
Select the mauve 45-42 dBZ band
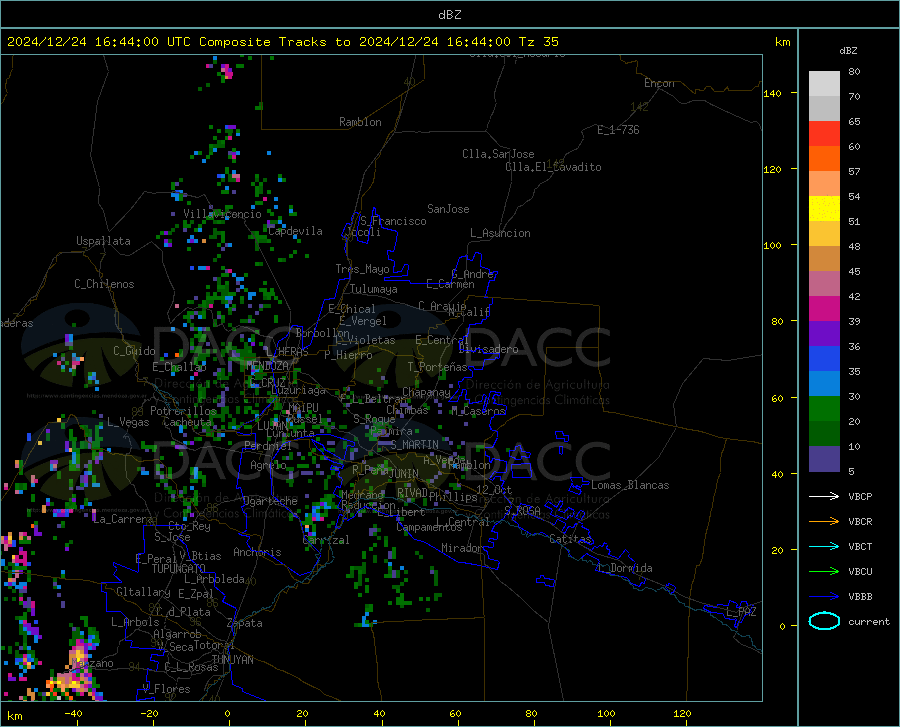(x=824, y=283)
